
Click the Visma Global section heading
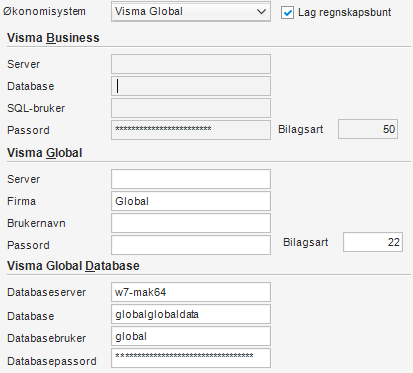45,153
